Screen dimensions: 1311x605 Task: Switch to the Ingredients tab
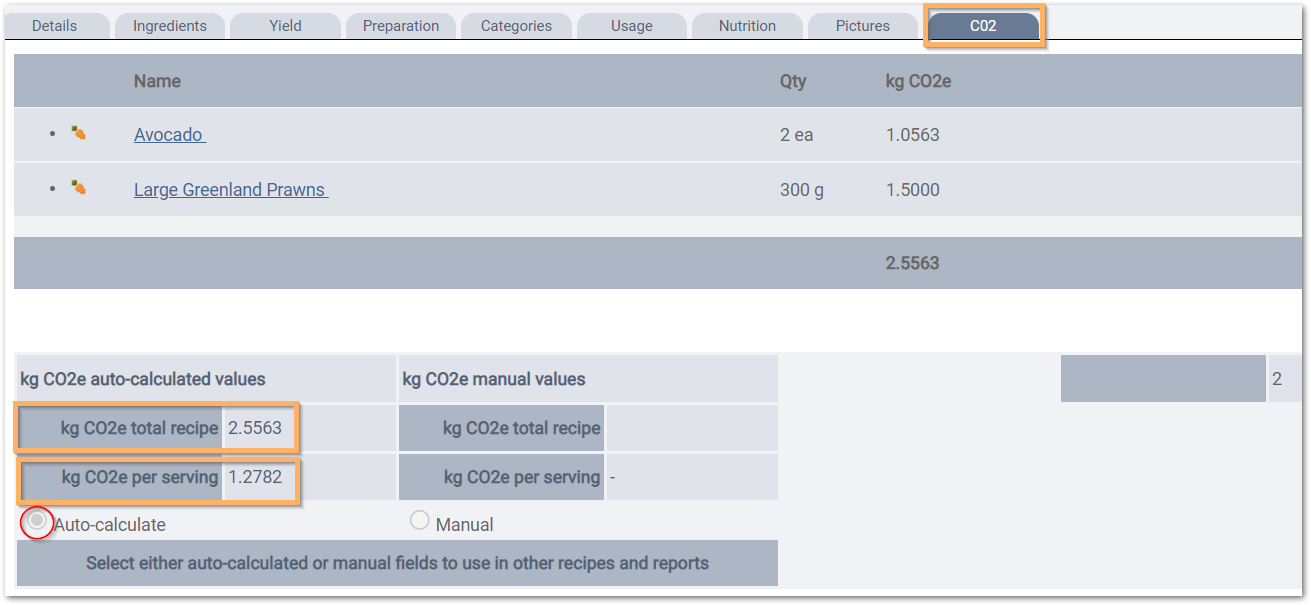[x=169, y=25]
